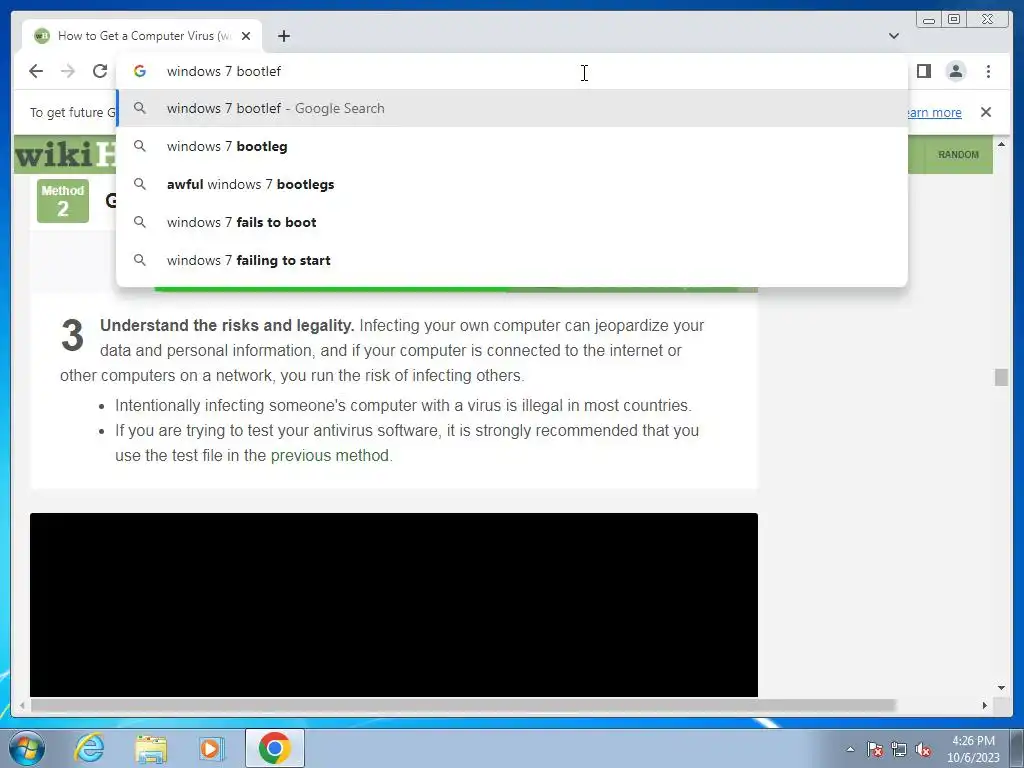Follow the 'Learn more' link in the info bar
The image size is (1024, 768).
[x=935, y=112]
